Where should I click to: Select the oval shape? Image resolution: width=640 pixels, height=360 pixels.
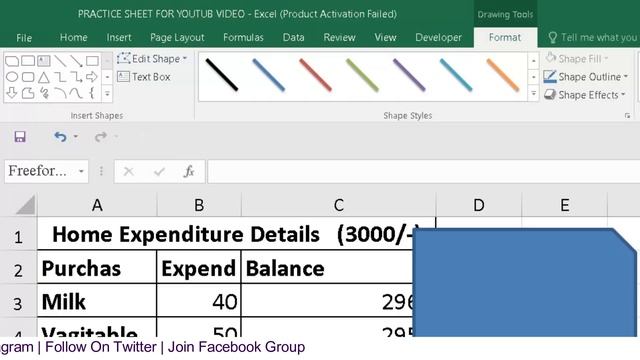12,77
